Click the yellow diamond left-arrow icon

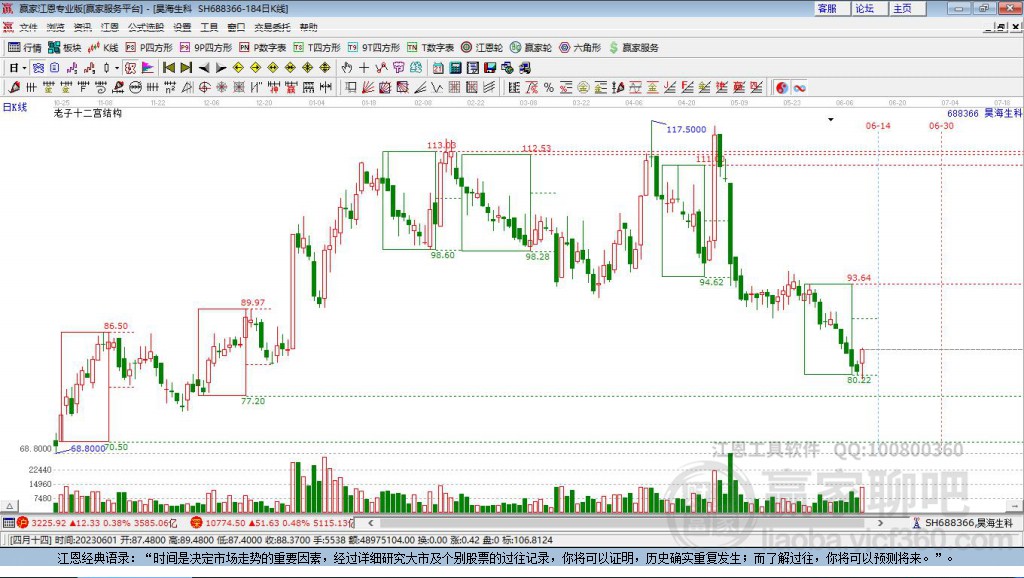(x=238, y=68)
